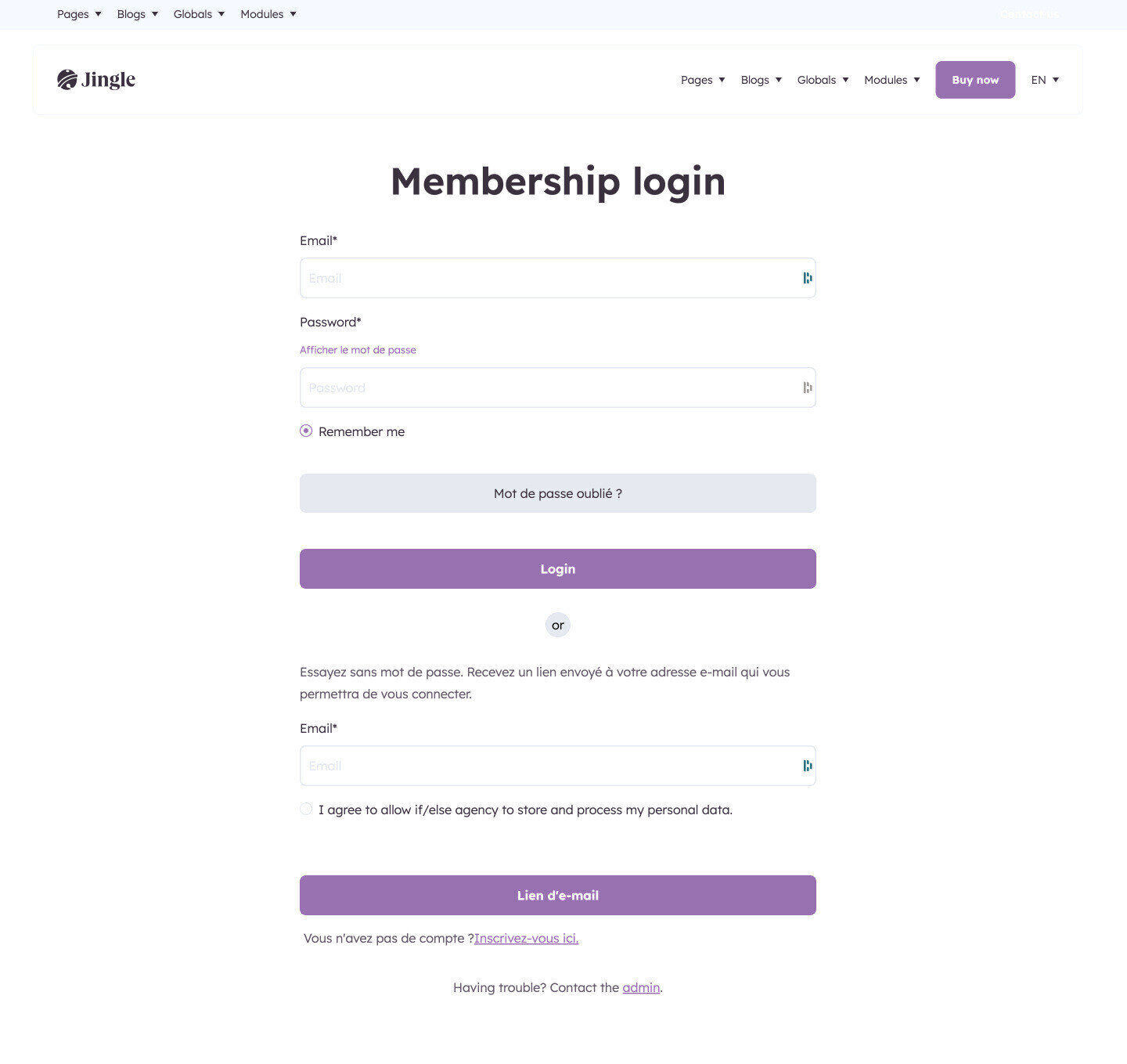The width and height of the screenshot is (1127, 1064).
Task: Open the Modules dropdown in main header
Action: tap(892, 80)
